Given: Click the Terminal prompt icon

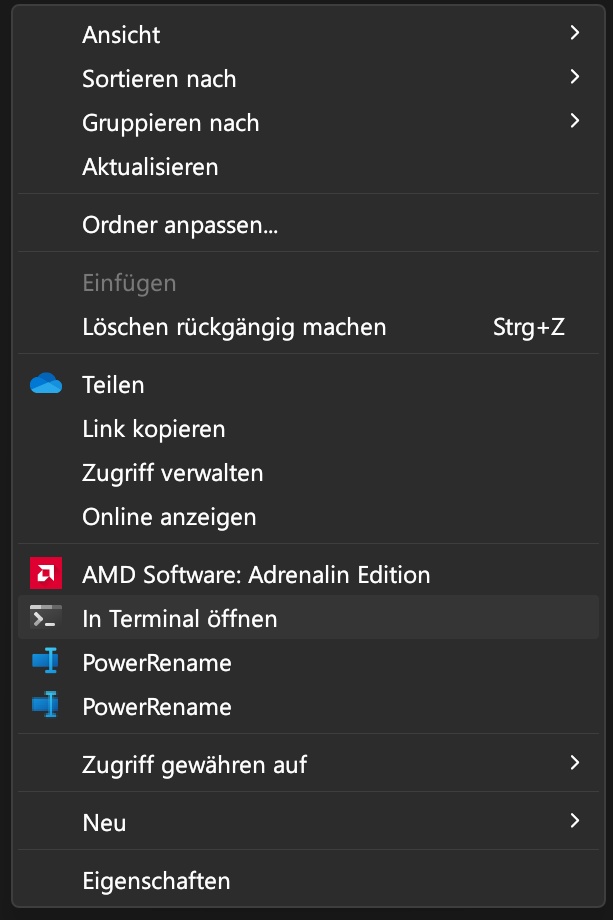Looking at the screenshot, I should click(x=46, y=617).
